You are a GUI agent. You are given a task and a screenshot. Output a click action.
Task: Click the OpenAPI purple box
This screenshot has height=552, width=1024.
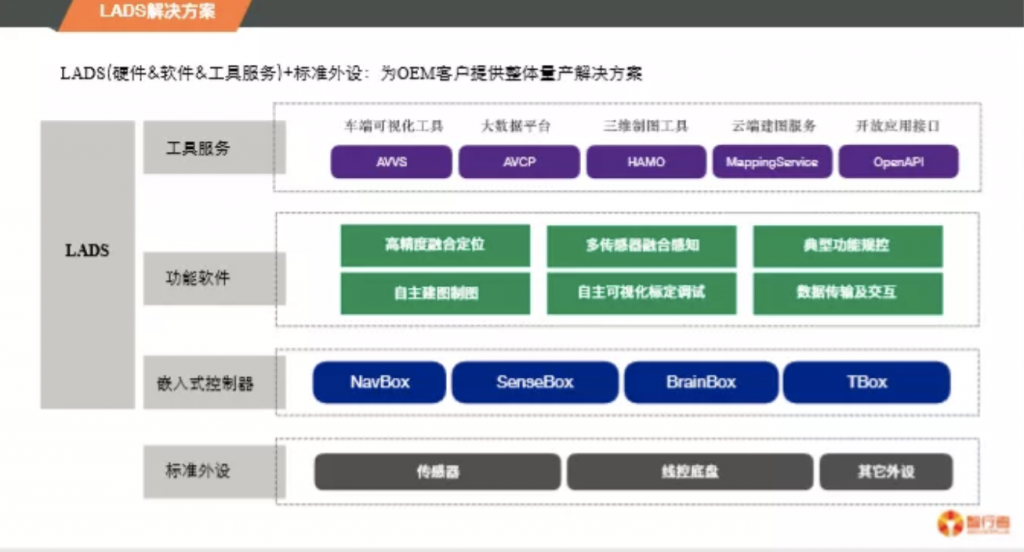pos(899,162)
